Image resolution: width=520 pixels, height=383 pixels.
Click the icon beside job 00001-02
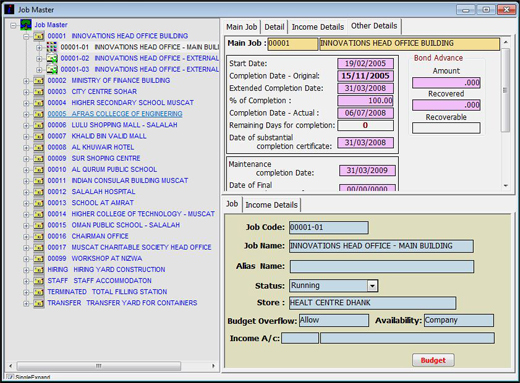pyautogui.click(x=52, y=58)
